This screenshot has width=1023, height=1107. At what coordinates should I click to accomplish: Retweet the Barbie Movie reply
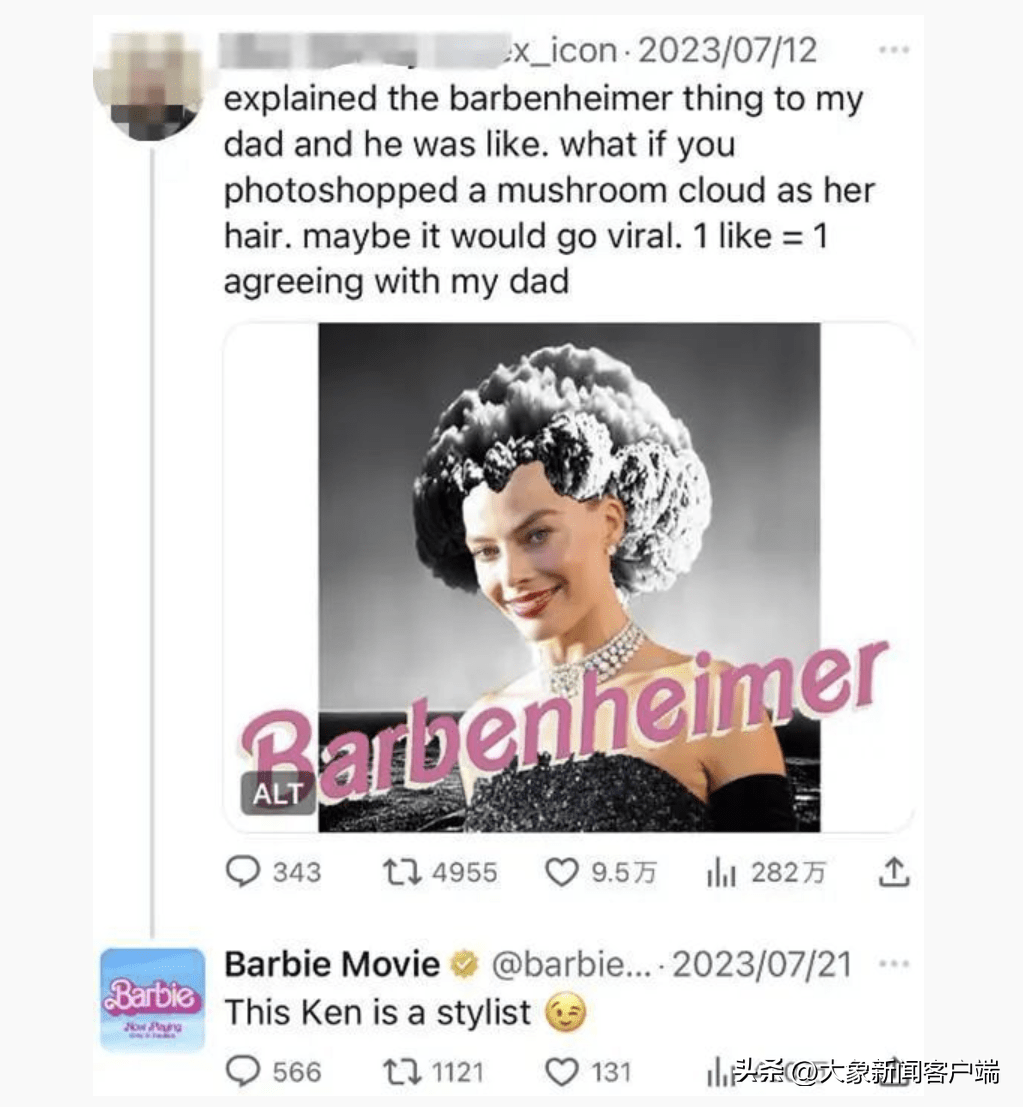(433, 1072)
